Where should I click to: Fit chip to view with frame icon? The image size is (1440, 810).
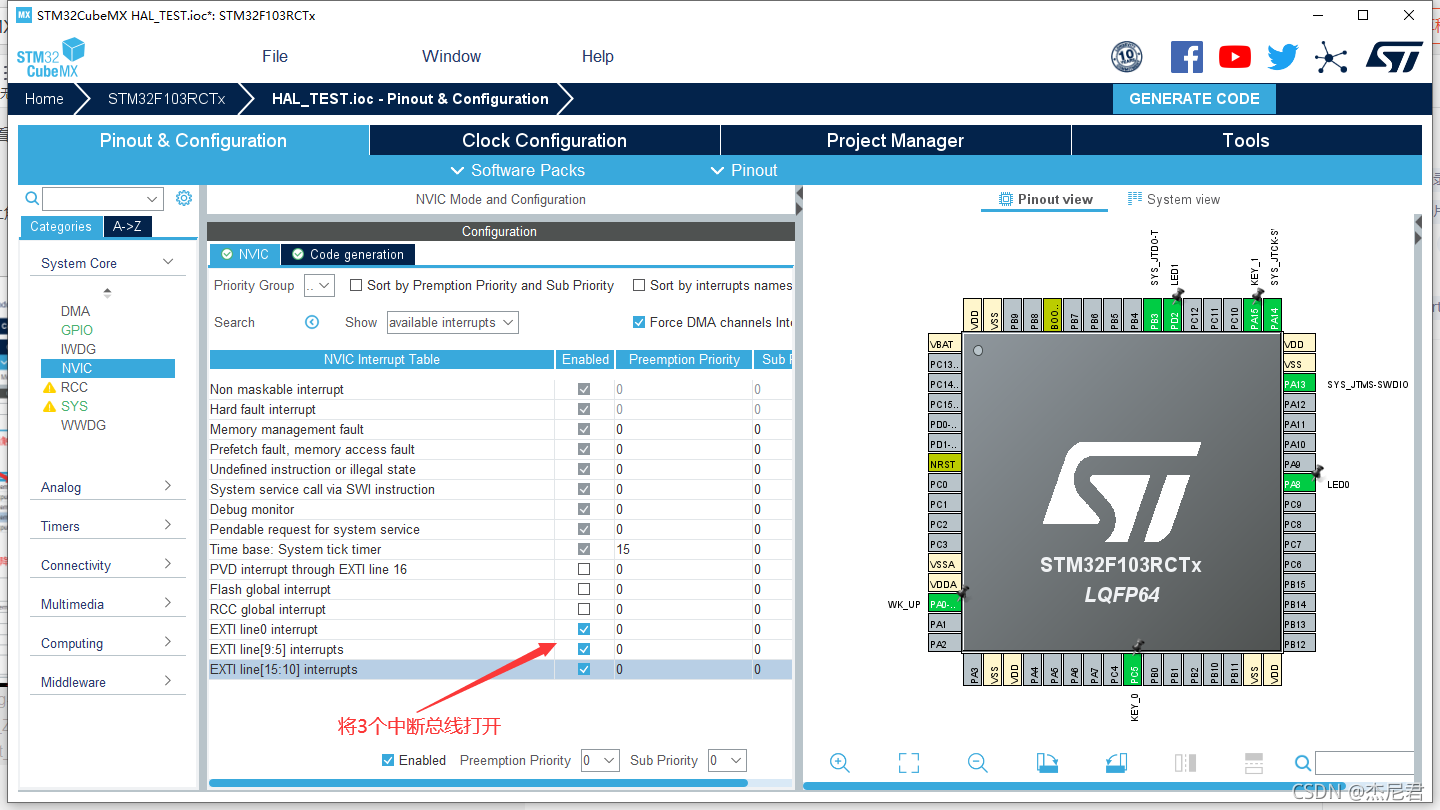(x=909, y=763)
